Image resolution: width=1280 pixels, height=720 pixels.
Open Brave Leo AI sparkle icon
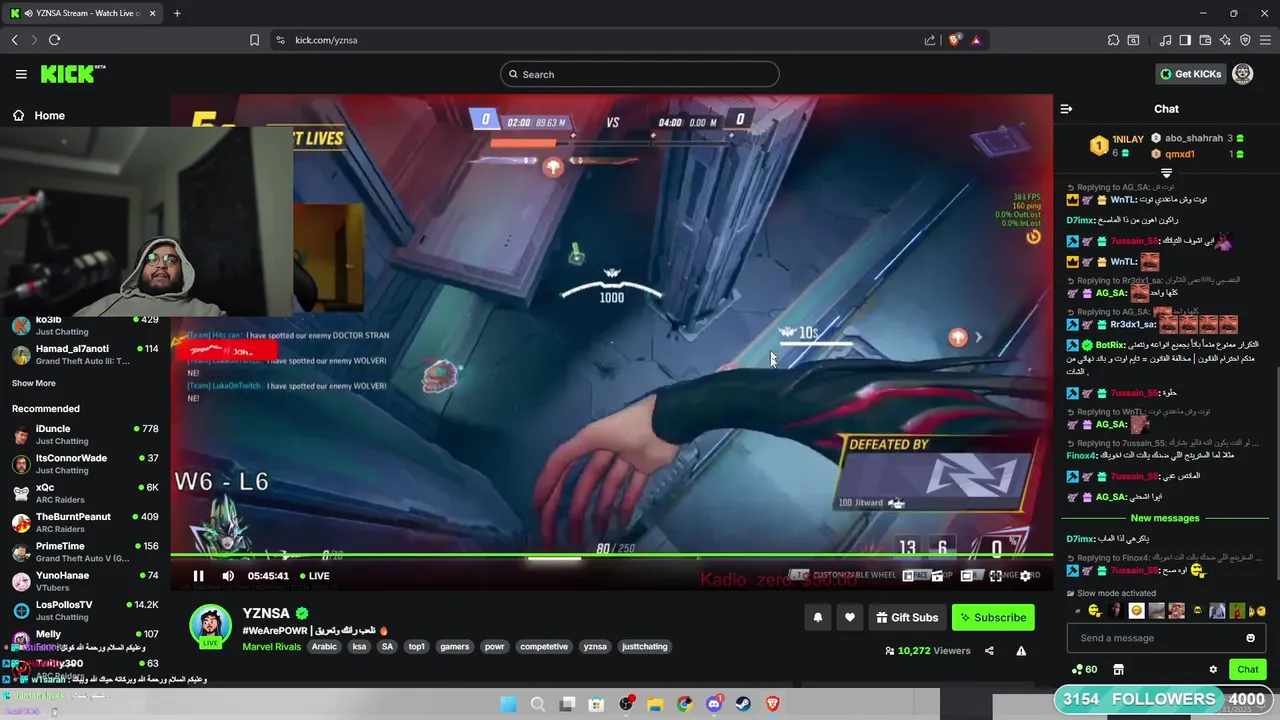click(1225, 40)
